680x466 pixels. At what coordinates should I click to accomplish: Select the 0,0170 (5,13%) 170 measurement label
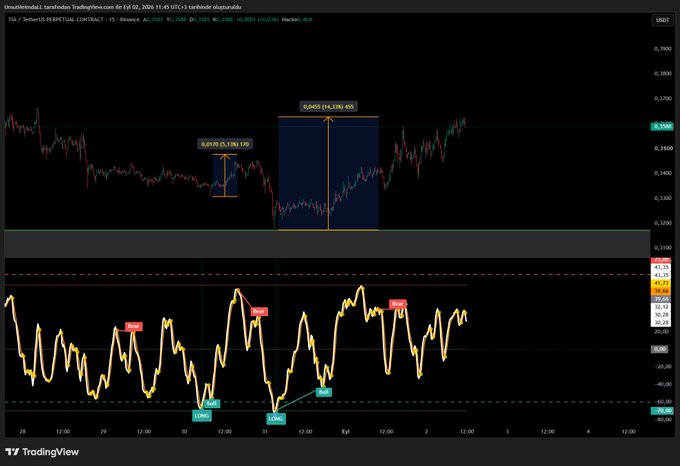225,144
